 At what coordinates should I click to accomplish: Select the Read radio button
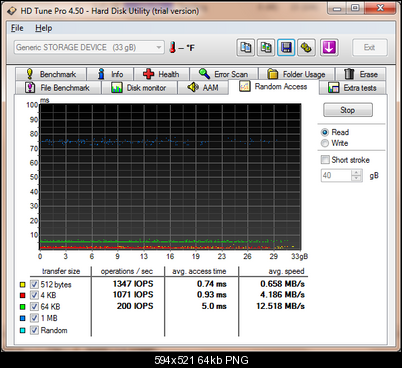click(x=325, y=132)
